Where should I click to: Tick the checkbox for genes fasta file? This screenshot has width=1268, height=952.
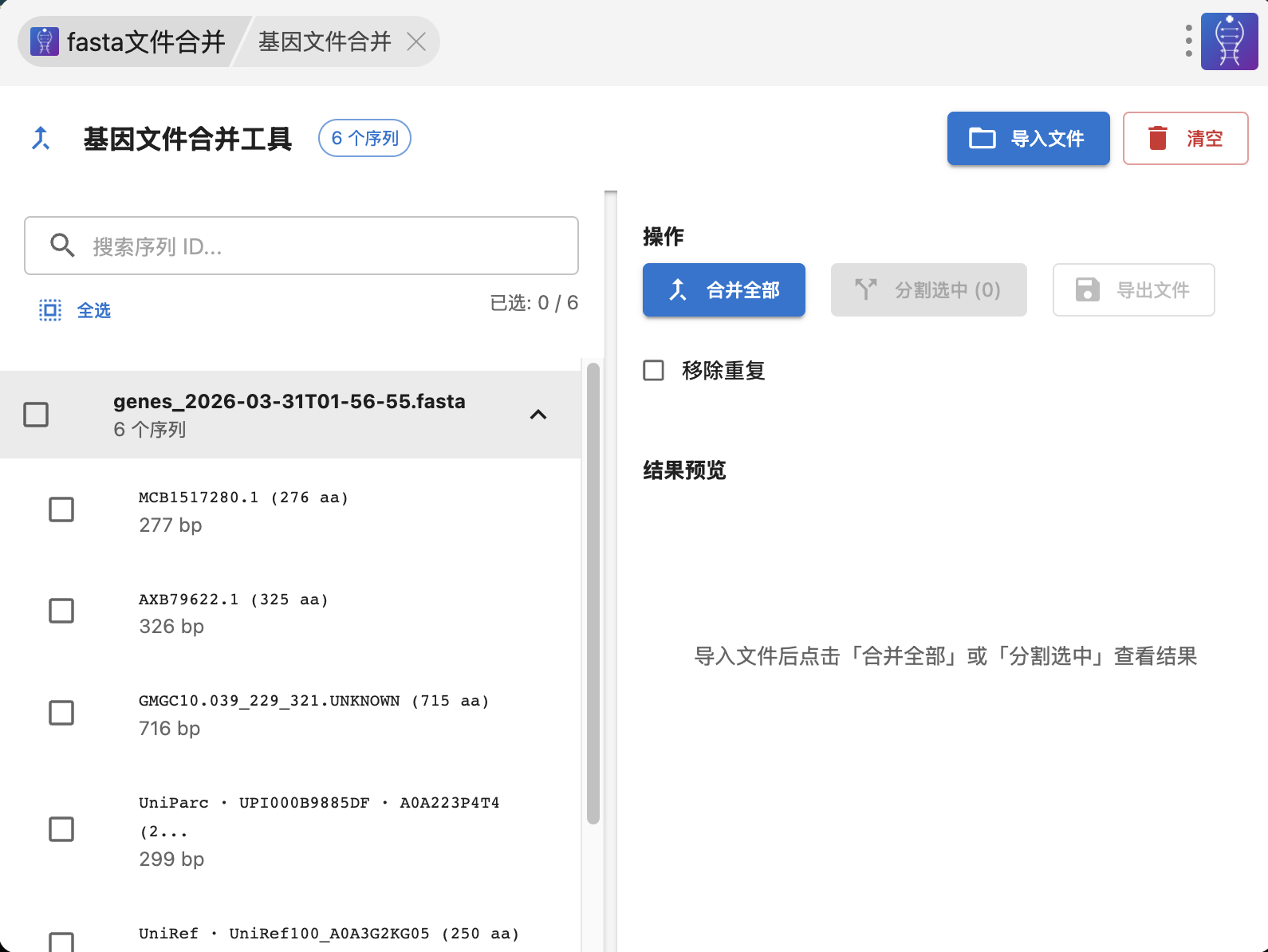[36, 415]
